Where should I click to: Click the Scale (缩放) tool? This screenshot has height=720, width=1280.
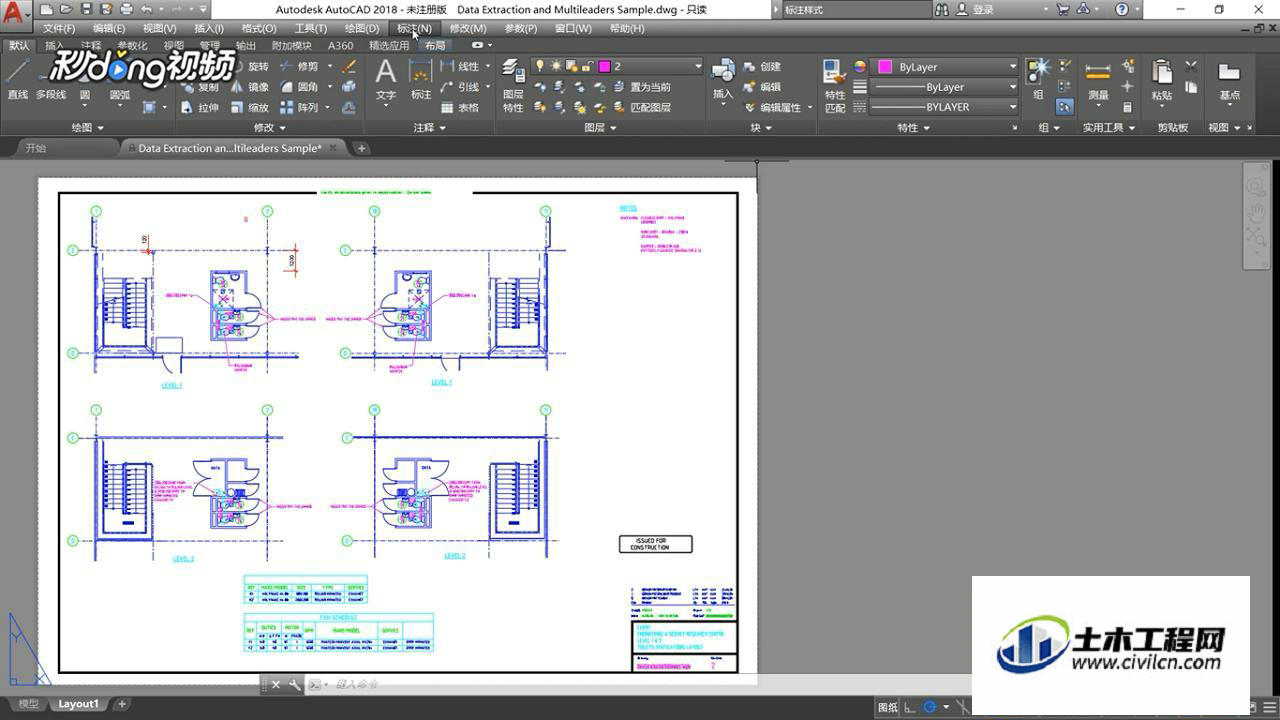pos(249,107)
